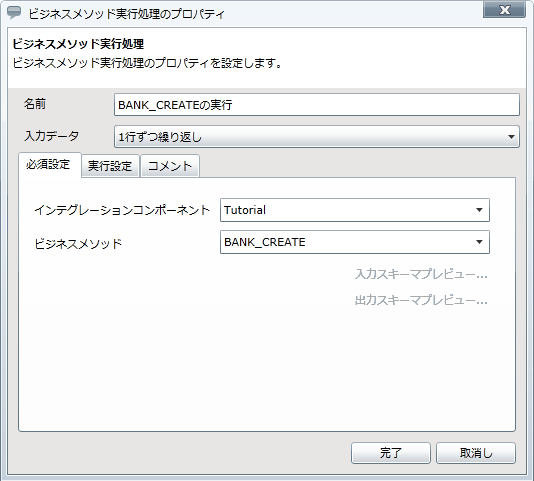The height and width of the screenshot is (481, 534).
Task: Select the 必須設定 tab
Action: [x=50, y=165]
